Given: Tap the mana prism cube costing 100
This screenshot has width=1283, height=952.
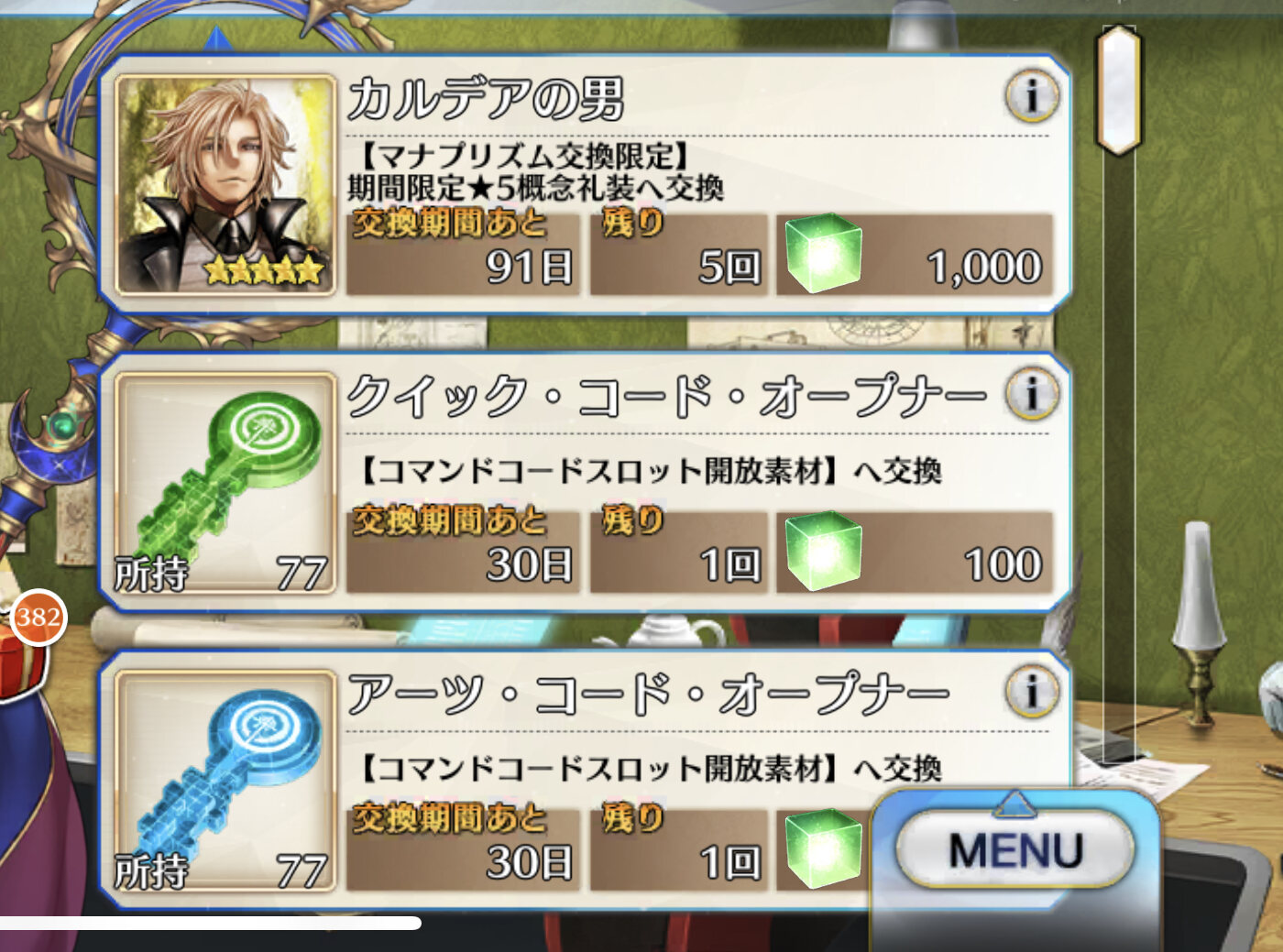Looking at the screenshot, I should (x=823, y=551).
